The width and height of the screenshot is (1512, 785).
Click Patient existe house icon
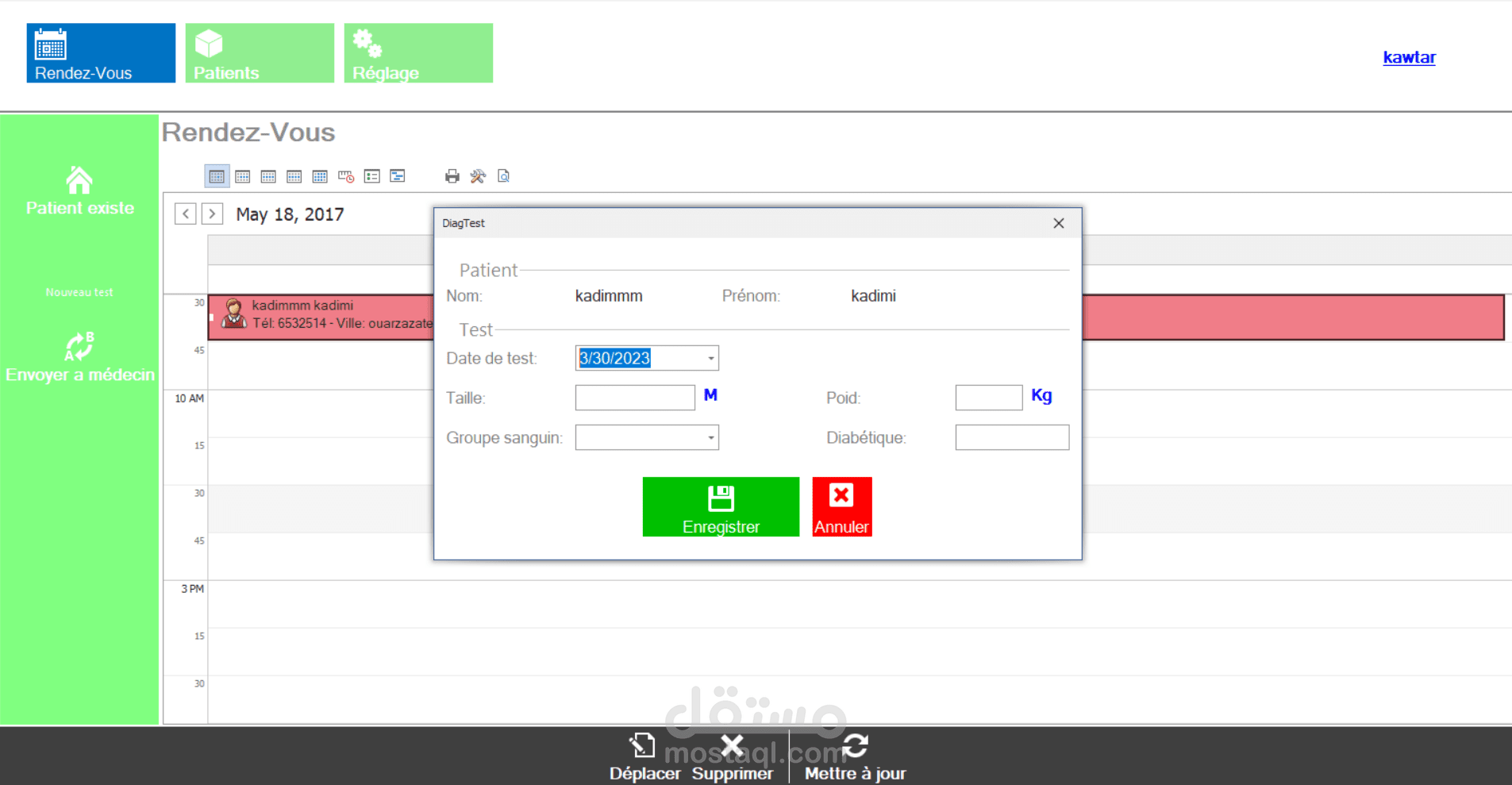point(79,181)
